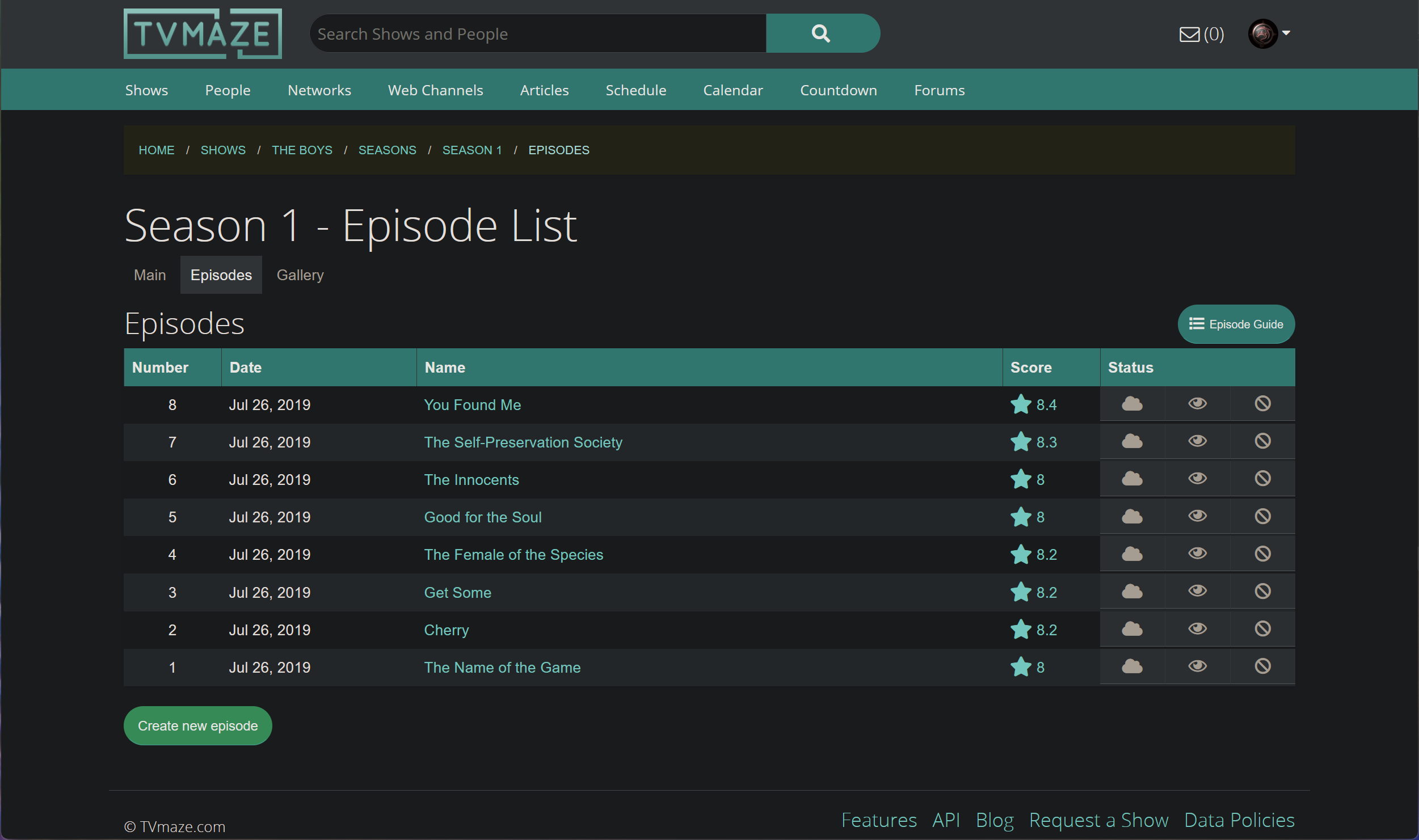Image resolution: width=1419 pixels, height=840 pixels.
Task: Switch to the Gallery tab
Action: coord(300,275)
